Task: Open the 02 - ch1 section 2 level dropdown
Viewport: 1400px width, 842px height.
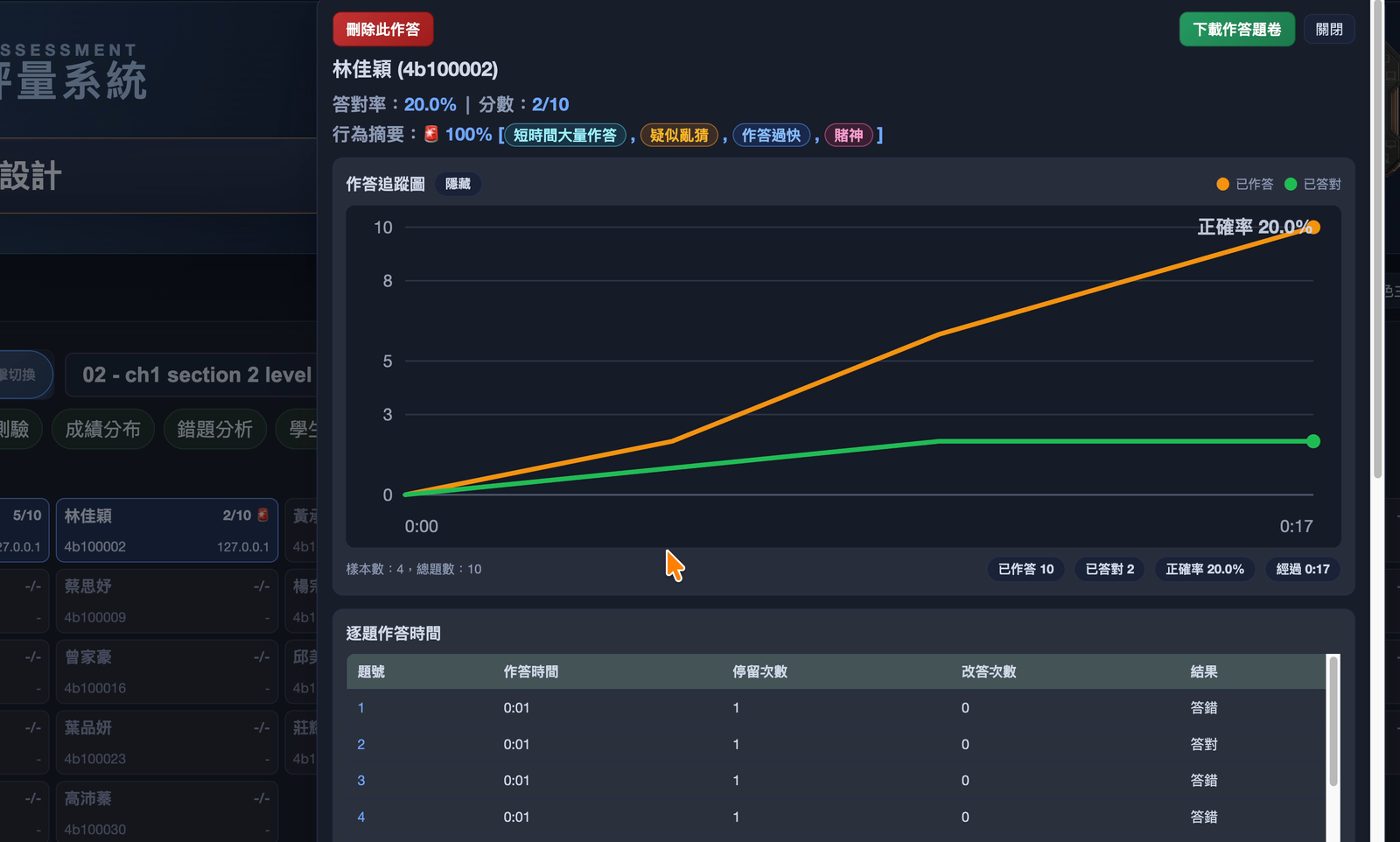Action: coord(192,375)
